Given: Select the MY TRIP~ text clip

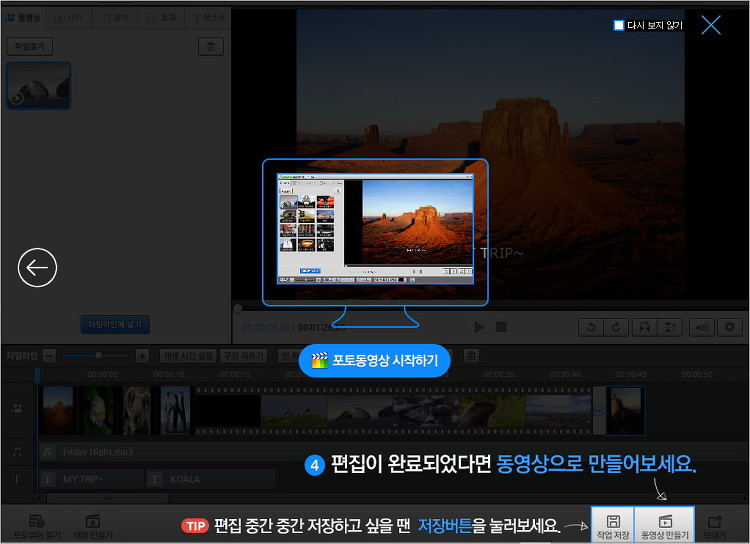Looking at the screenshot, I should [x=91, y=479].
